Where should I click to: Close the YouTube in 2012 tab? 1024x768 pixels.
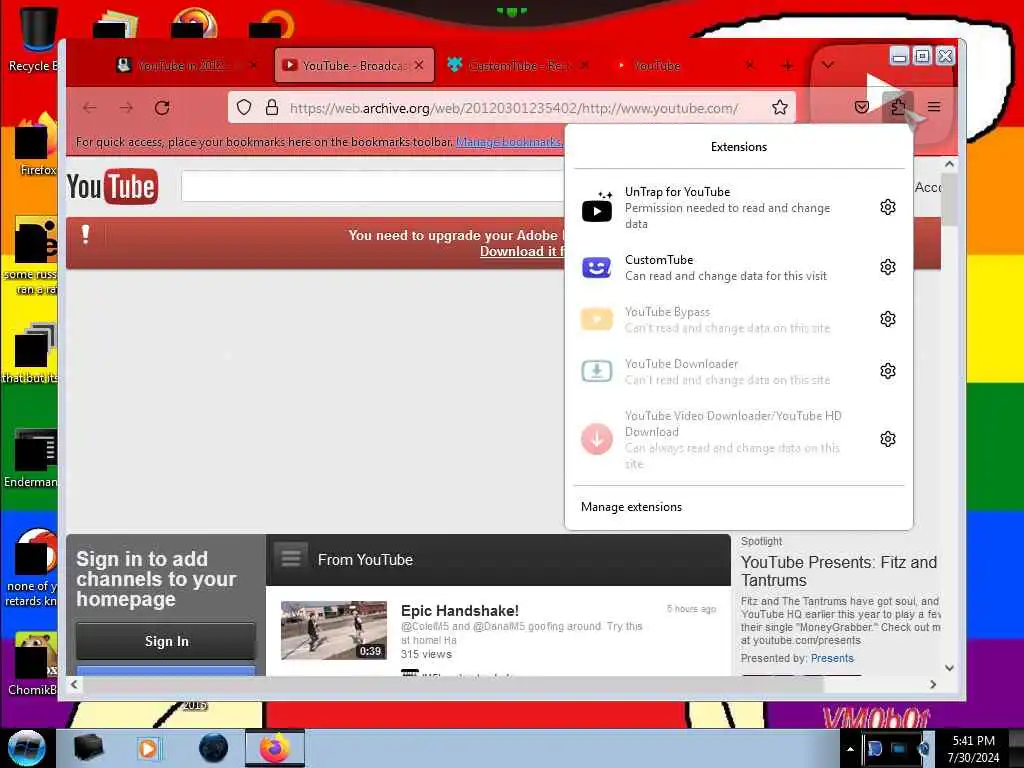tap(254, 65)
